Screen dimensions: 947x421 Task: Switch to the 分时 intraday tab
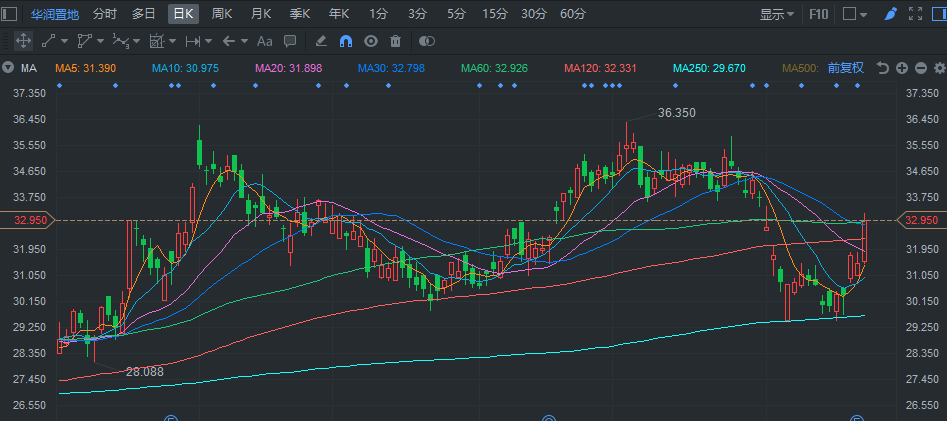tap(104, 14)
